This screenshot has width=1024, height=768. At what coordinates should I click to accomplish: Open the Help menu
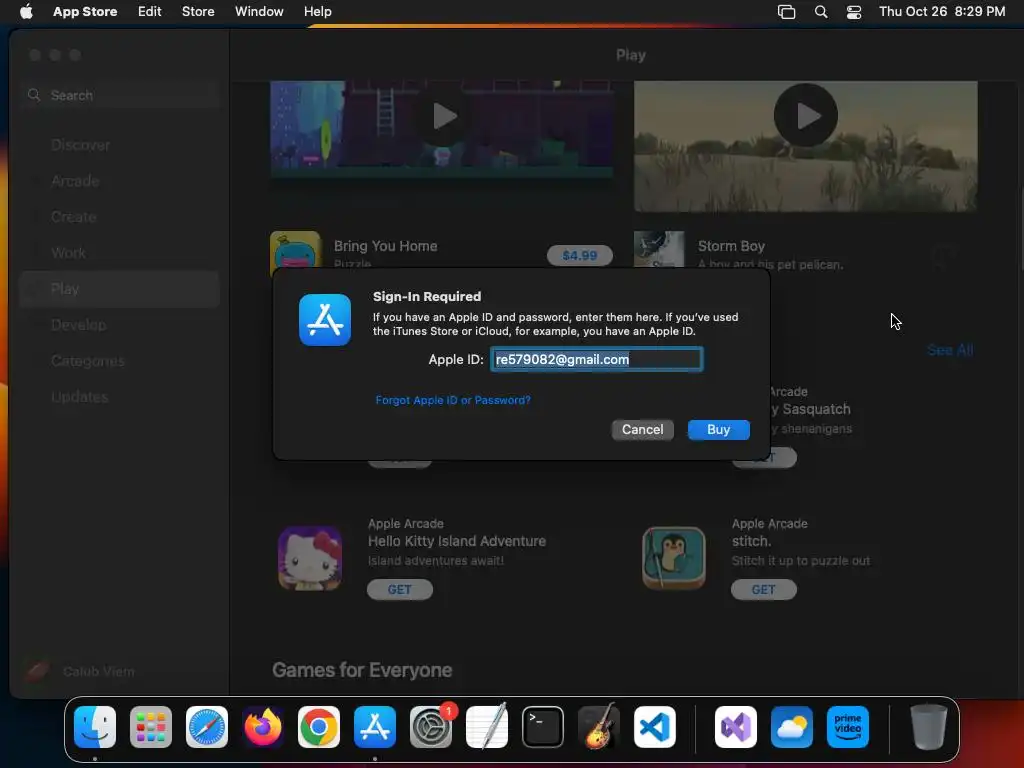(317, 11)
